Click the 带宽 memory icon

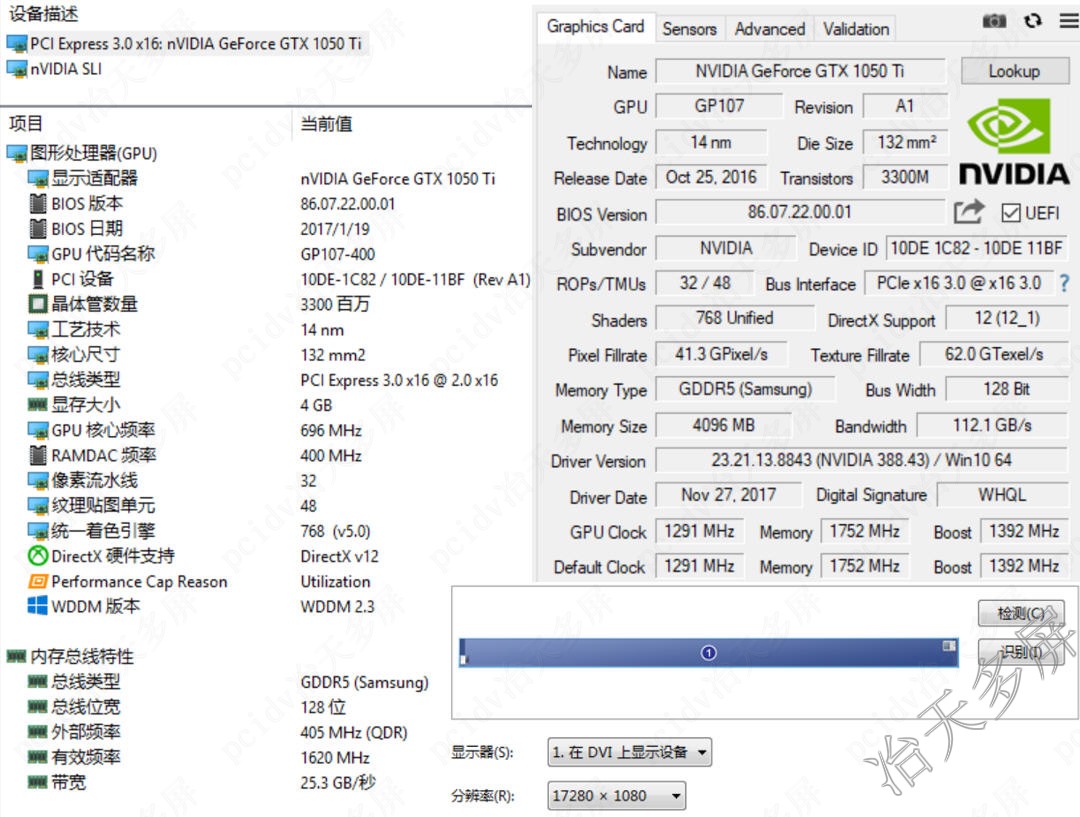click(38, 783)
